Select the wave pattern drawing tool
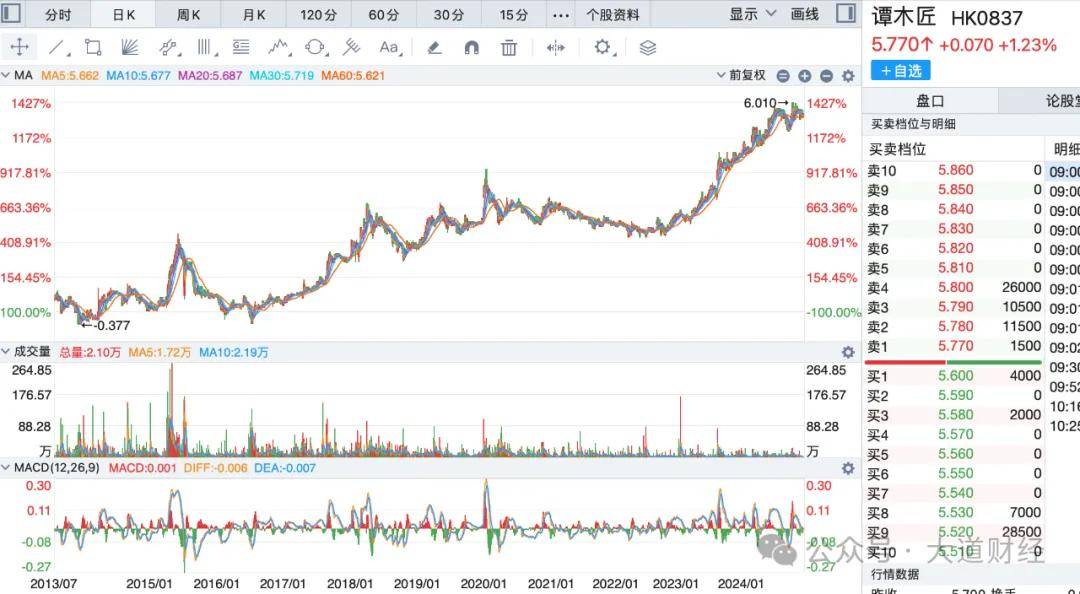This screenshot has height=594, width=1080. coord(278,47)
